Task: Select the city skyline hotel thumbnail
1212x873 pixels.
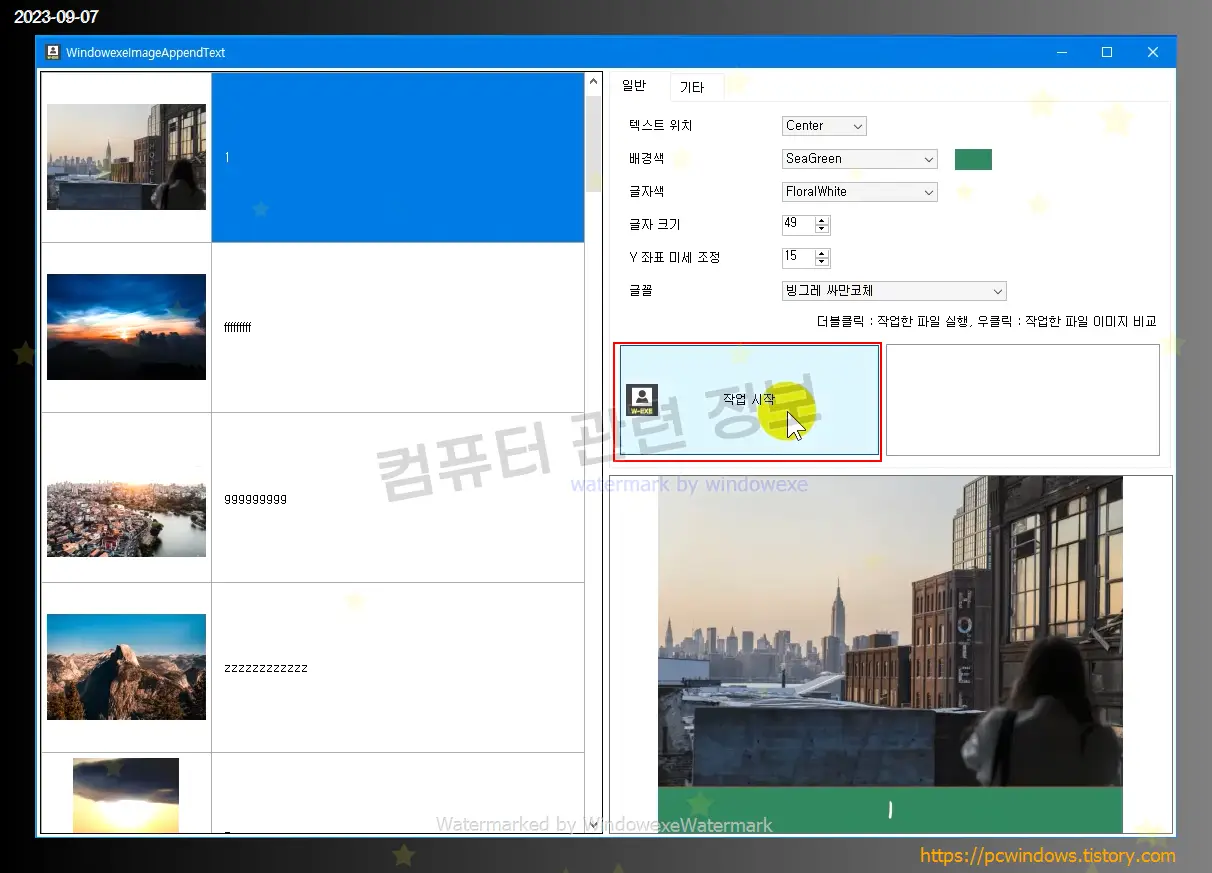Action: [126, 157]
